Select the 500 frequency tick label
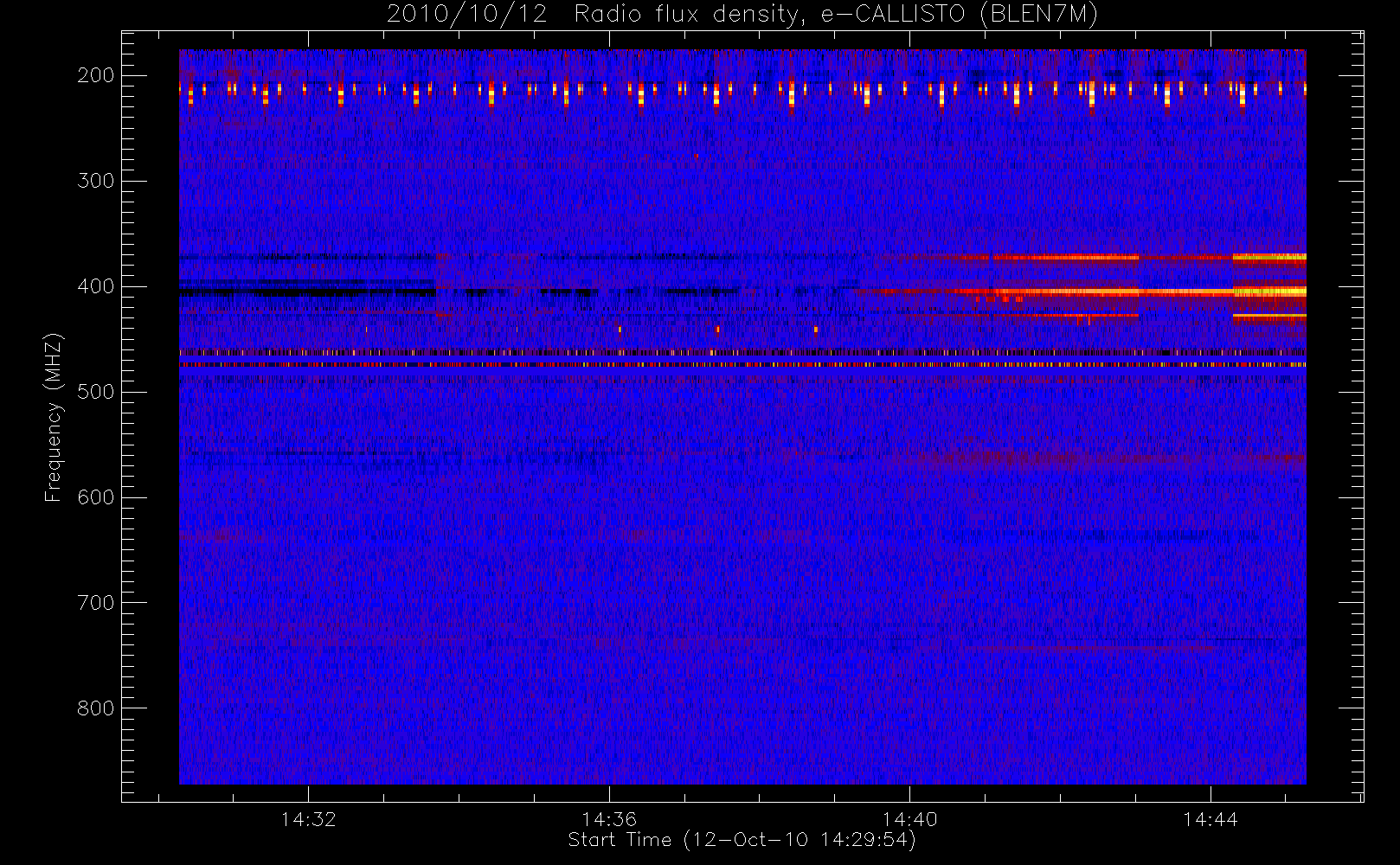This screenshot has width=1400, height=865. coord(95,392)
